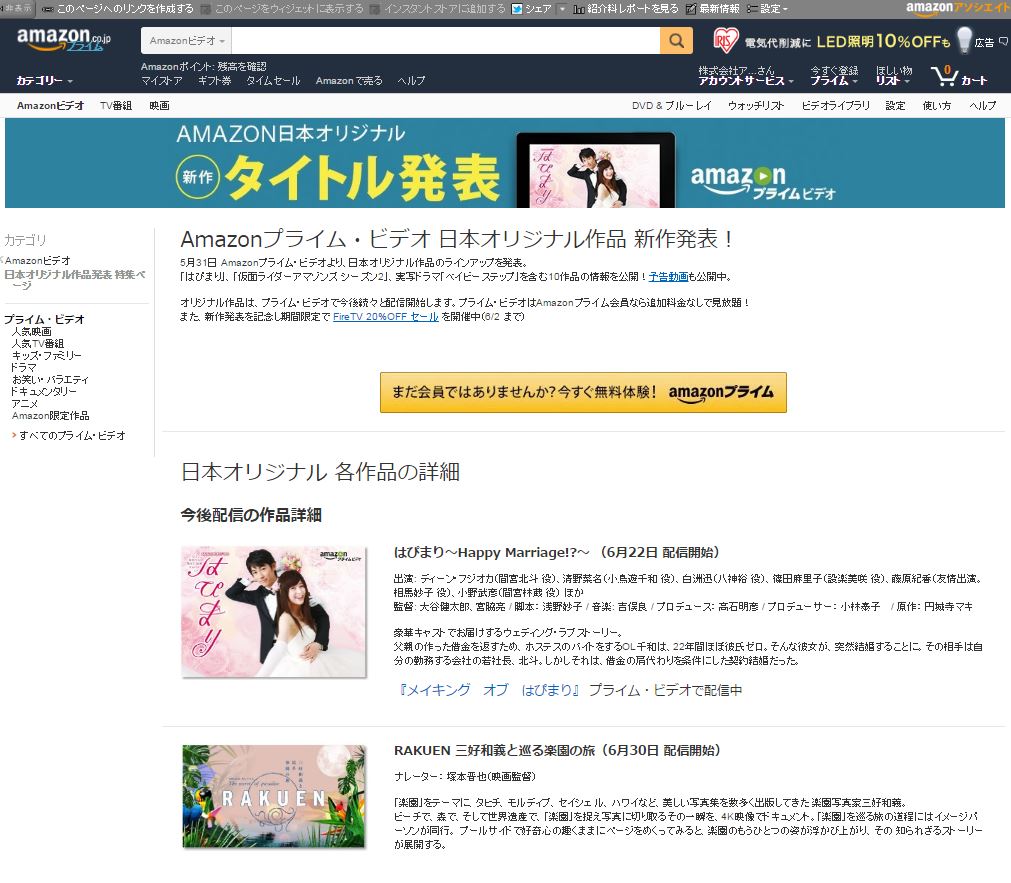Open 設定 in the video sub-navigation
This screenshot has height=883, width=1011.
tap(895, 106)
